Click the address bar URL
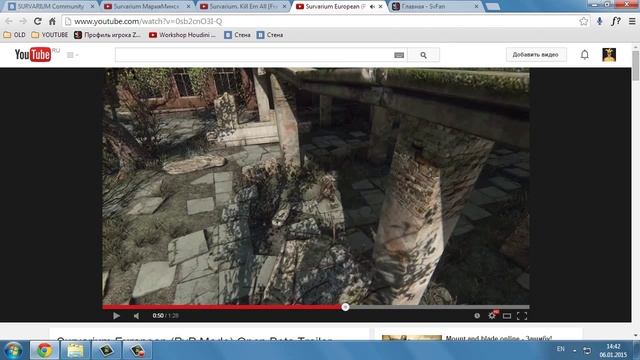This screenshot has width=640, height=360. pyautogui.click(x=148, y=21)
